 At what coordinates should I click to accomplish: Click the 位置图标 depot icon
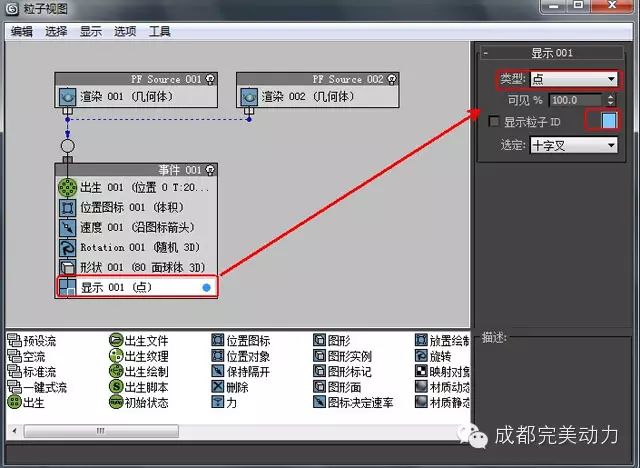[x=218, y=340]
